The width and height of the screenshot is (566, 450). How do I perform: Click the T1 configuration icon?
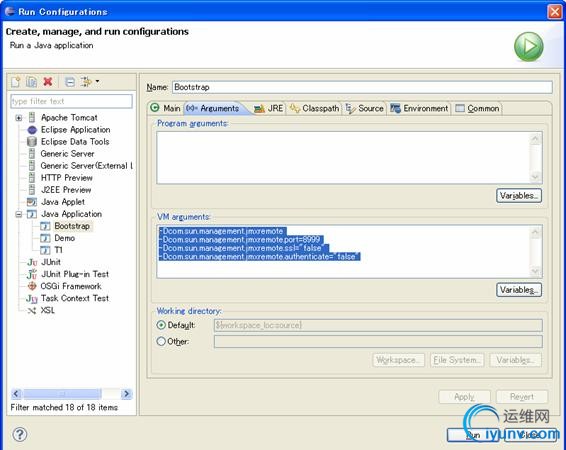coord(45,250)
